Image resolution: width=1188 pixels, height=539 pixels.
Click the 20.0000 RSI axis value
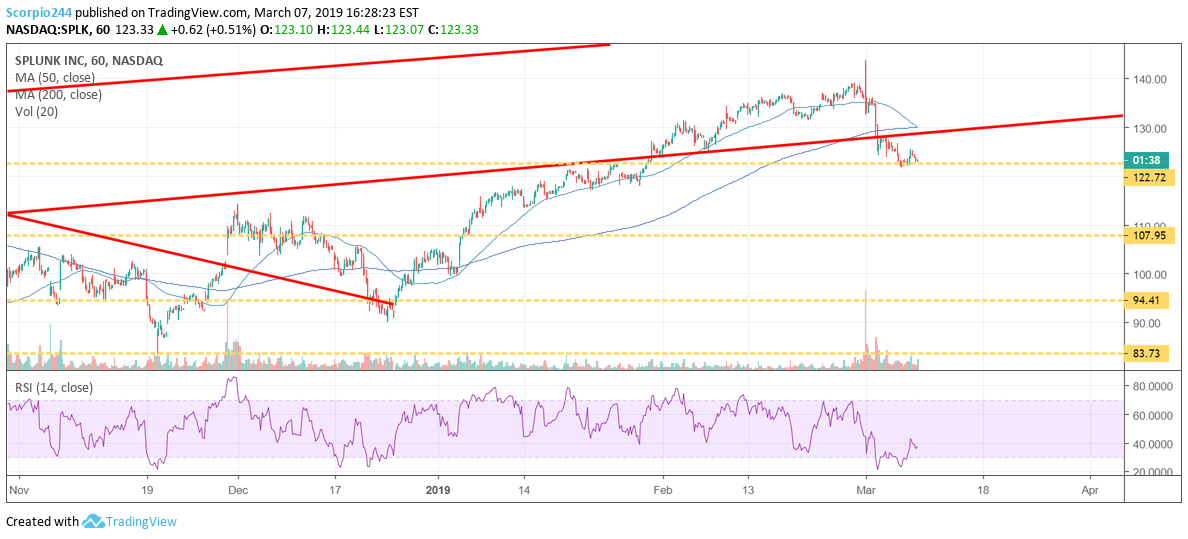(1153, 472)
